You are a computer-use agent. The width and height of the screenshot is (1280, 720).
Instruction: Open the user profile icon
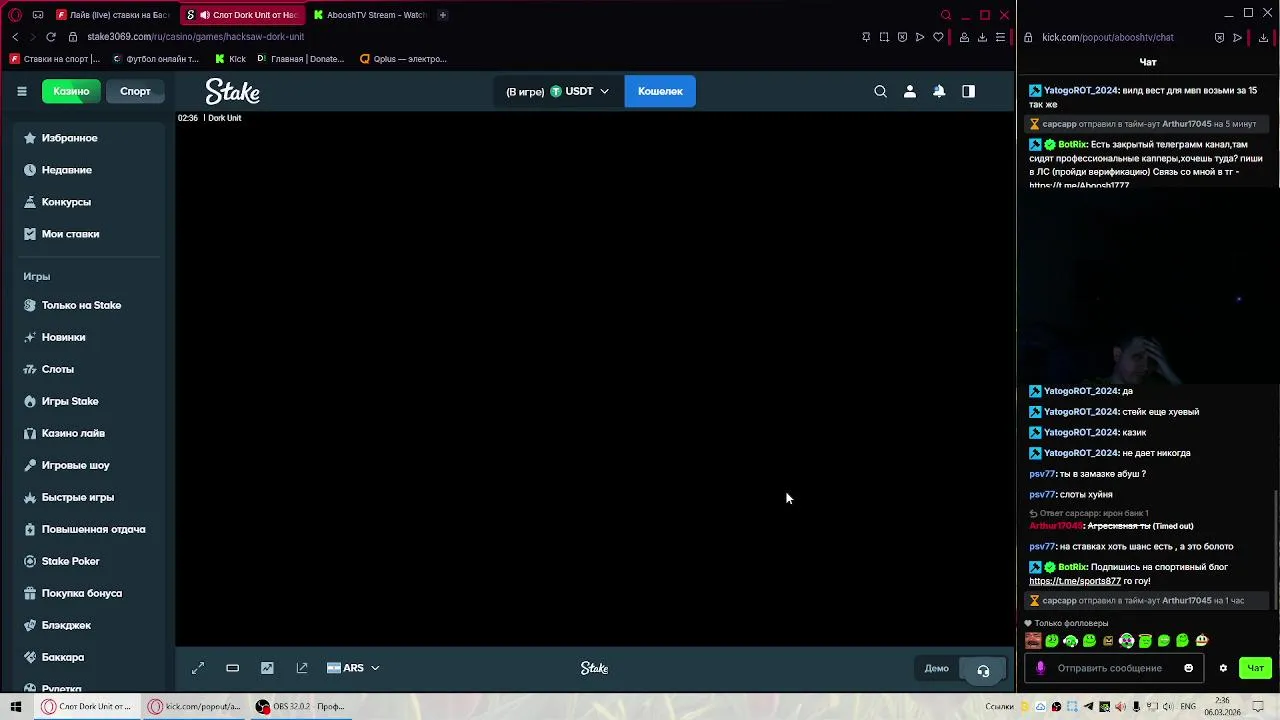pos(909,91)
